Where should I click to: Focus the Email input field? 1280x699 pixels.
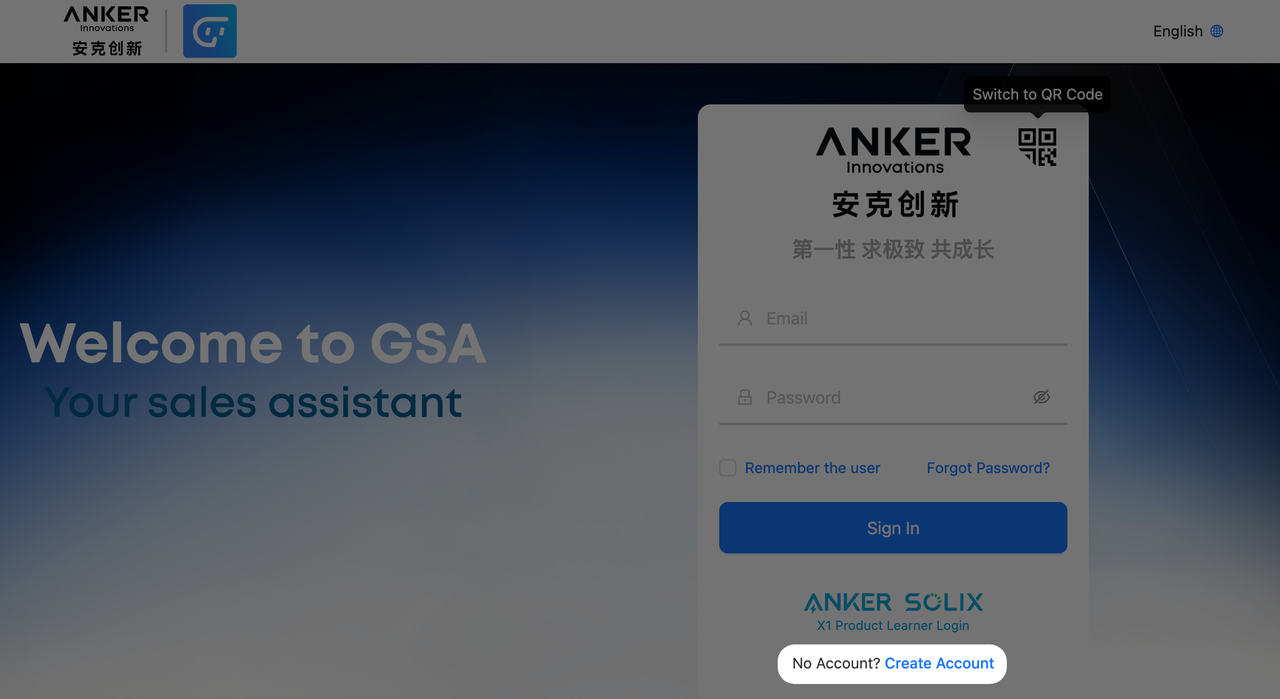click(x=893, y=319)
